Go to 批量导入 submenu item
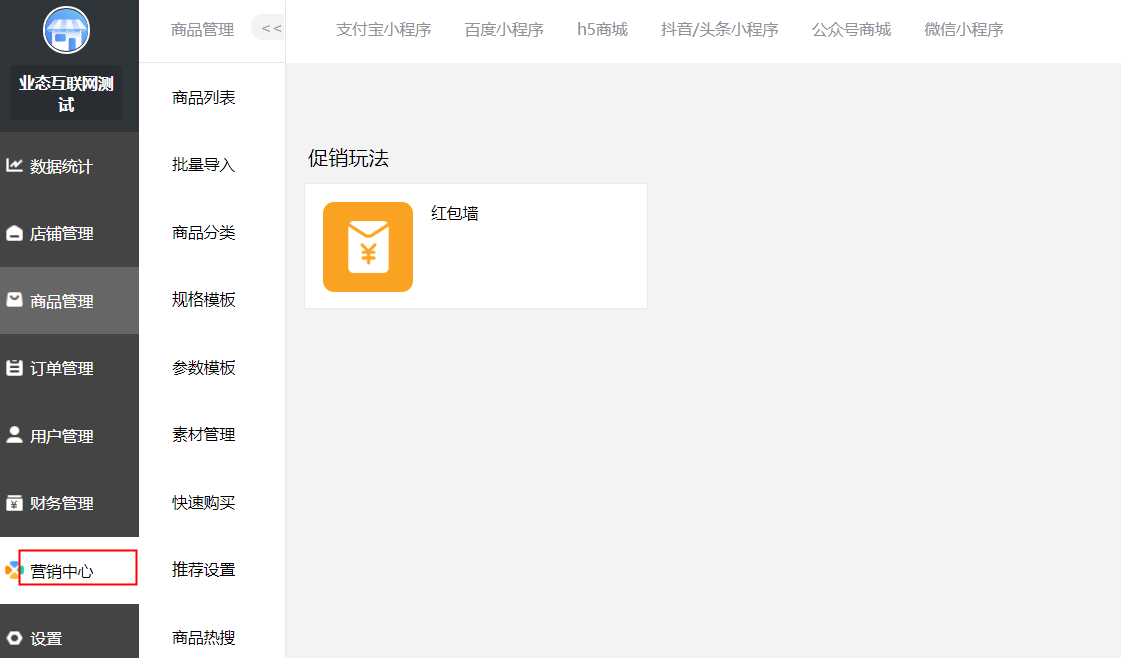Screen dimensions: 1121x658 click(x=204, y=164)
